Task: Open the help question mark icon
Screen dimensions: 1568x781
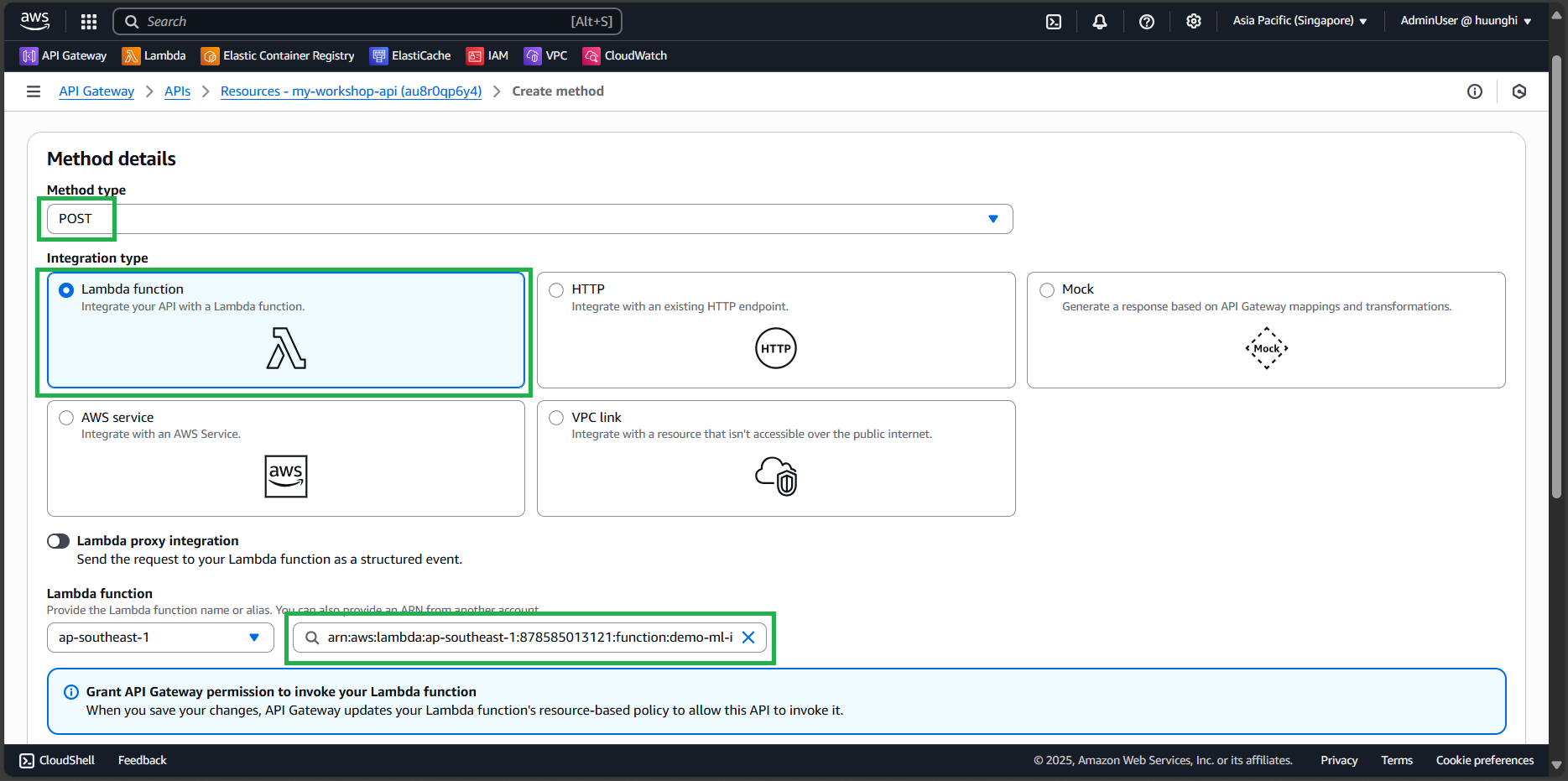Action: pos(1147,22)
